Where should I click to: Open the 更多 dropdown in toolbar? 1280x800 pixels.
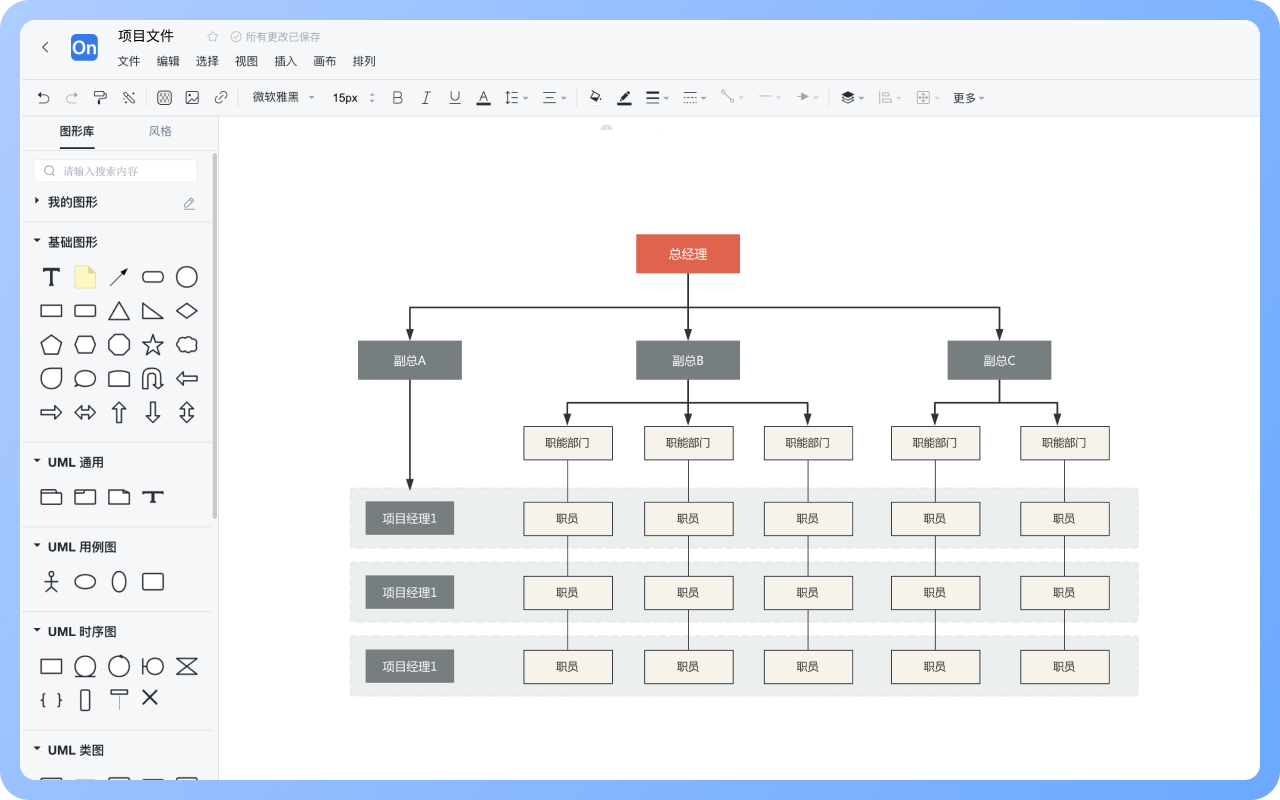(x=968, y=98)
